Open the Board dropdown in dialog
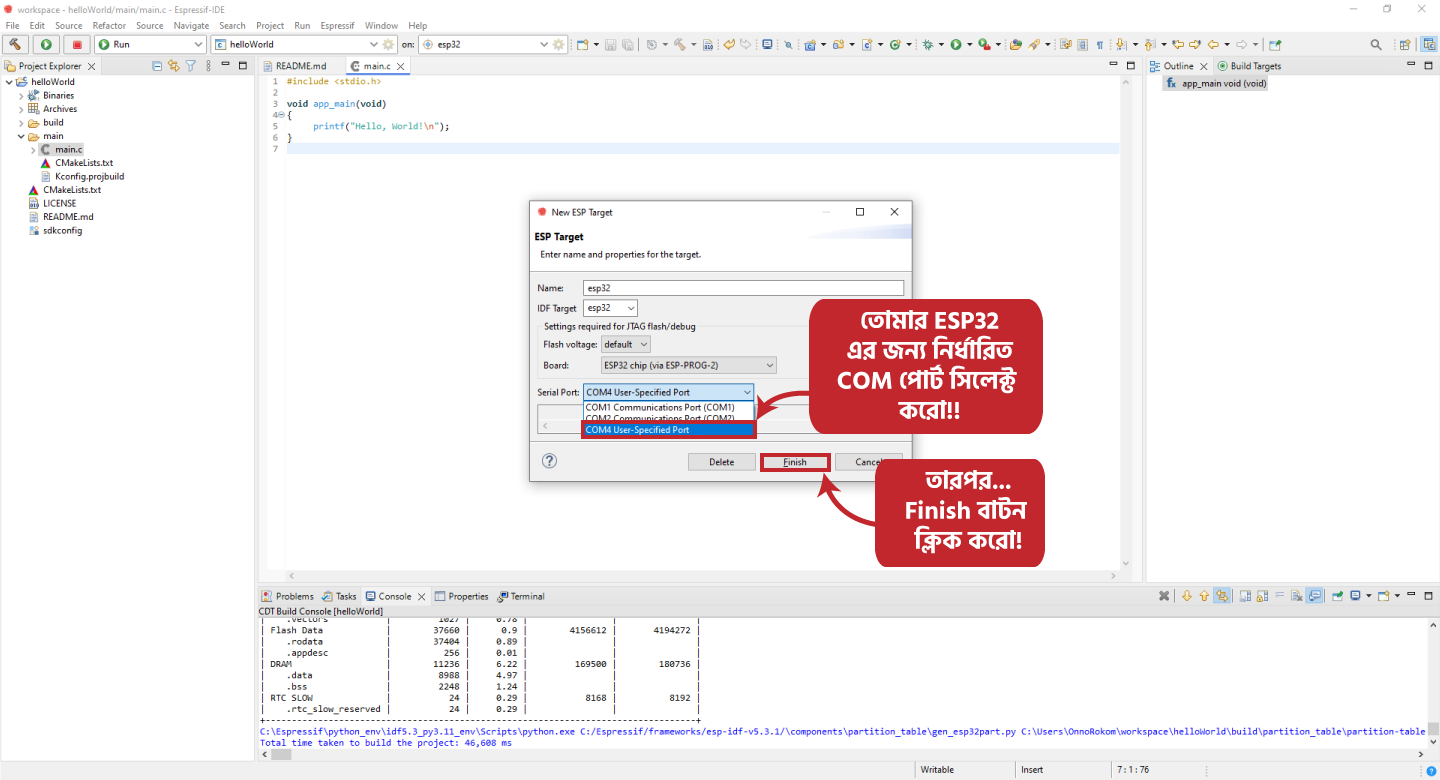Viewport: 1440px width, 780px height. 688,365
